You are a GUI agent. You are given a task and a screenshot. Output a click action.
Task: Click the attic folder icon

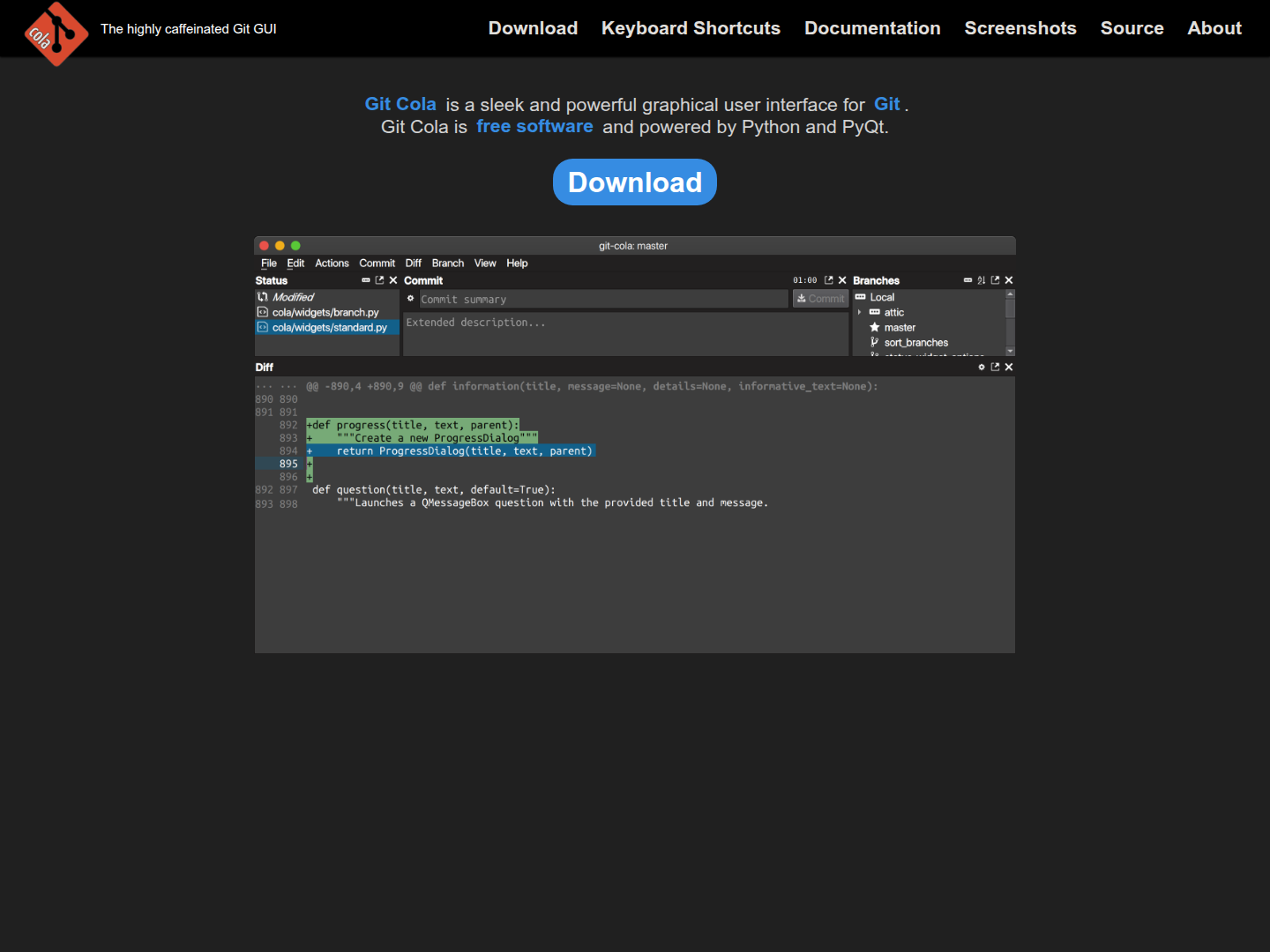click(875, 312)
